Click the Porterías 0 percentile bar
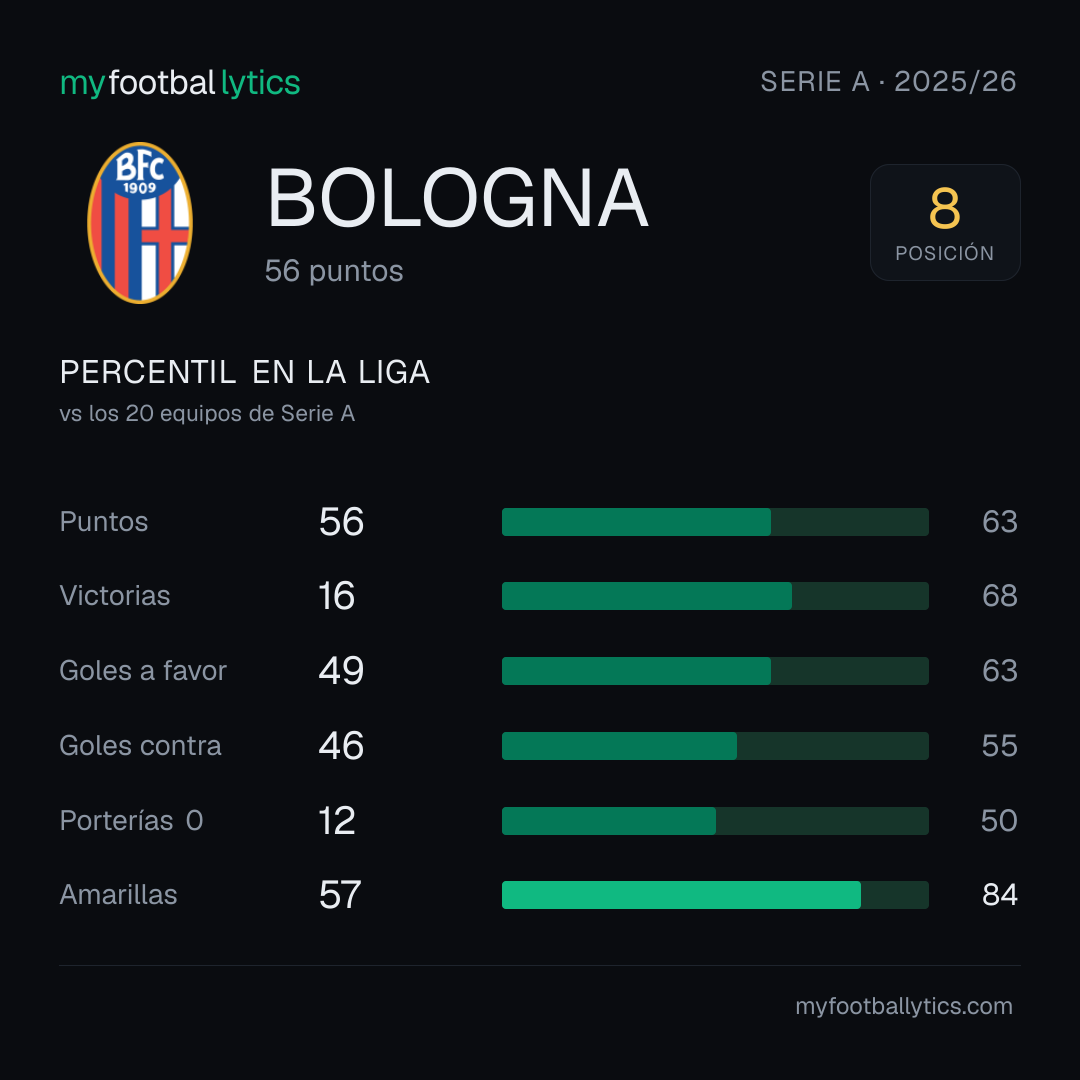 click(x=715, y=820)
